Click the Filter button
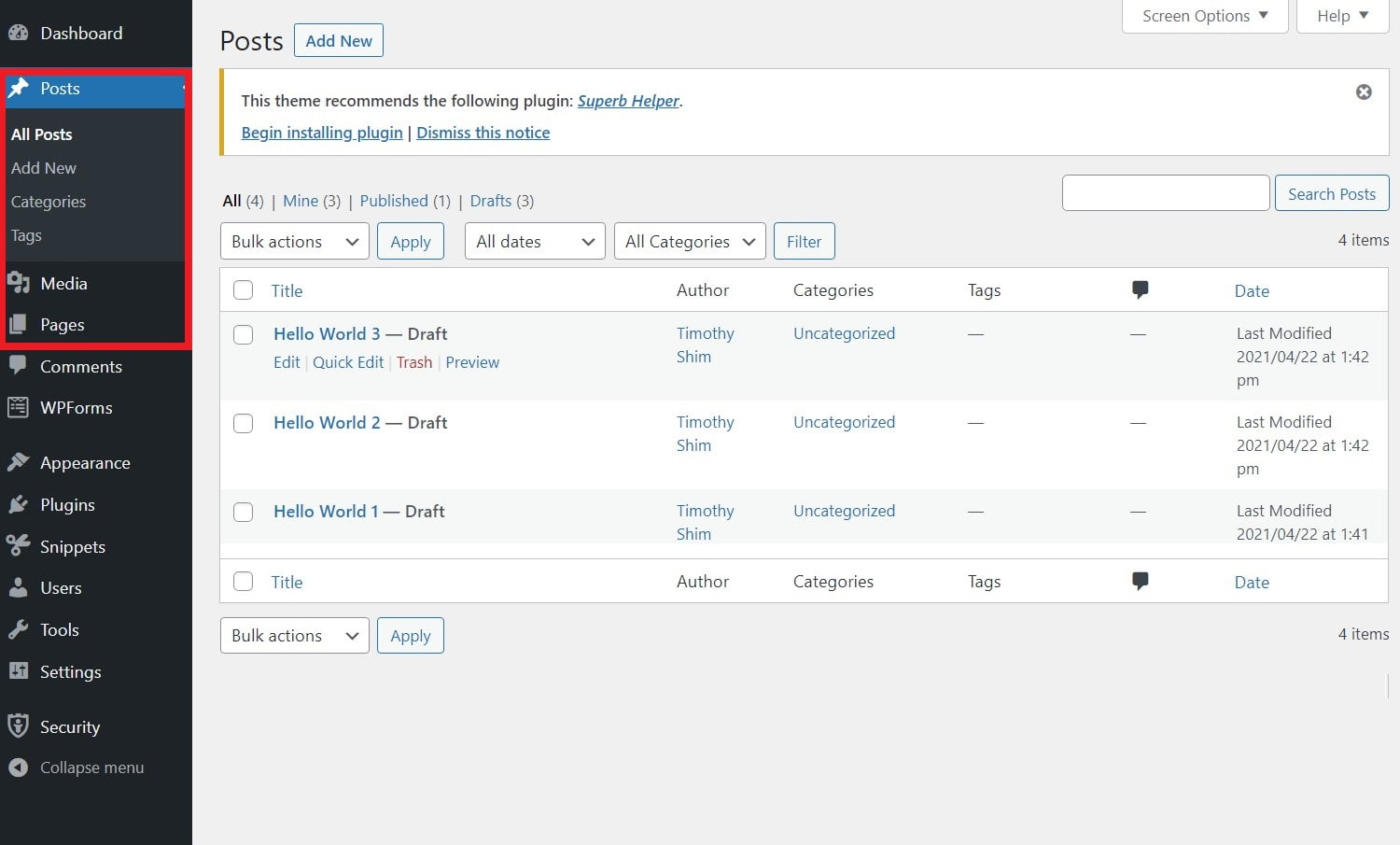The width and height of the screenshot is (1400, 845). point(804,241)
